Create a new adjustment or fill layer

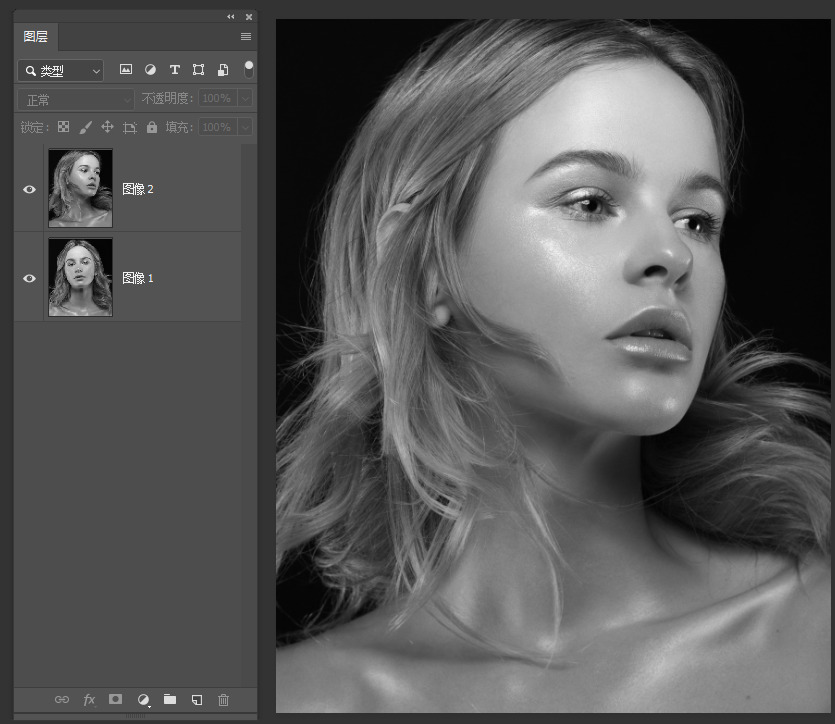143,700
